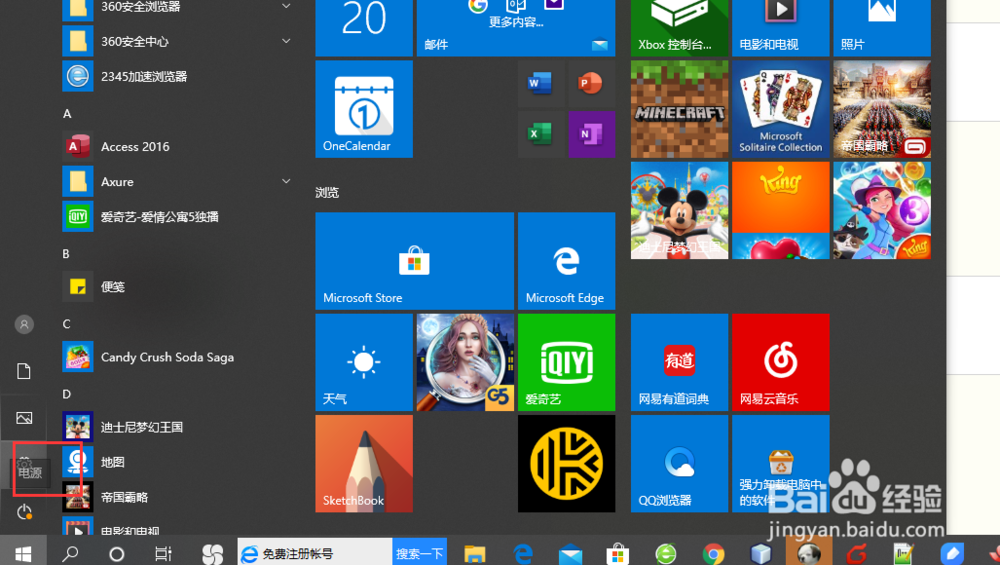Viewport: 1000px width, 565px height.
Task: Launch the PowerPoint tile
Action: click(x=591, y=84)
